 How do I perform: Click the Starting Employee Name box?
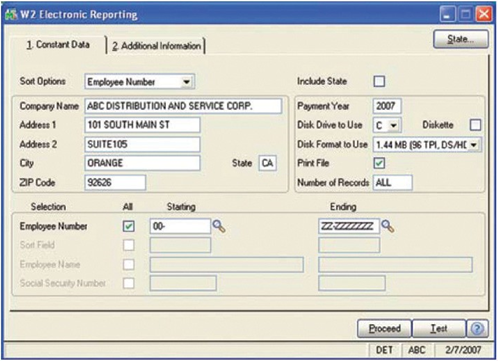227,265
